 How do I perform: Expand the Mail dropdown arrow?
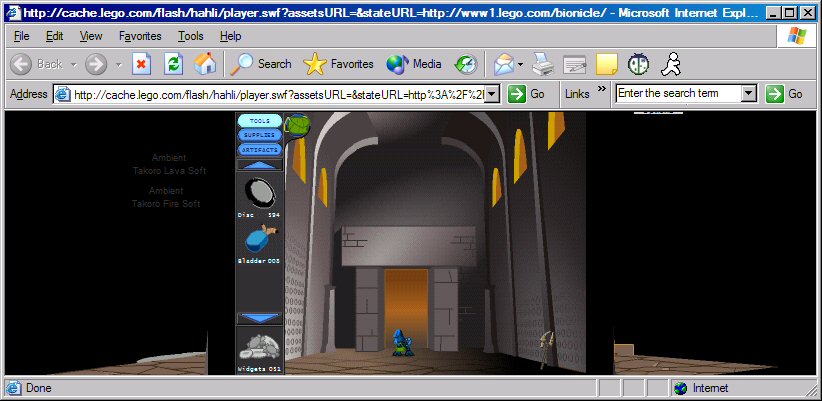521,64
